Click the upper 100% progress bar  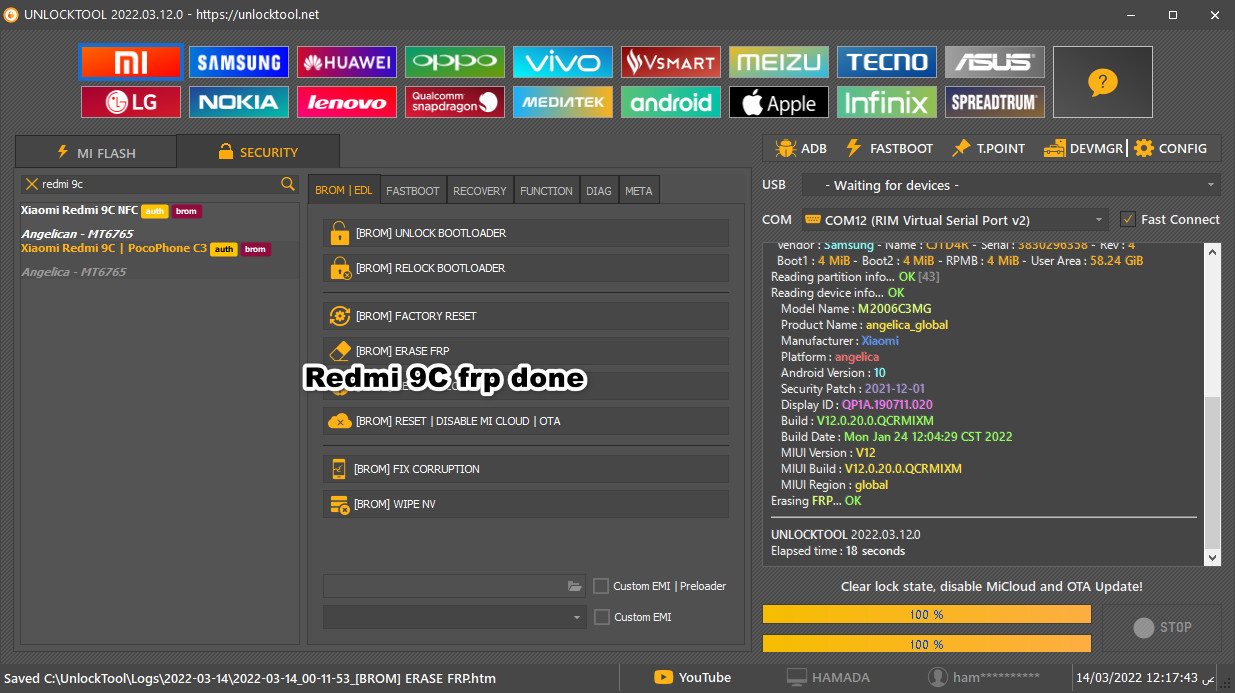point(926,614)
